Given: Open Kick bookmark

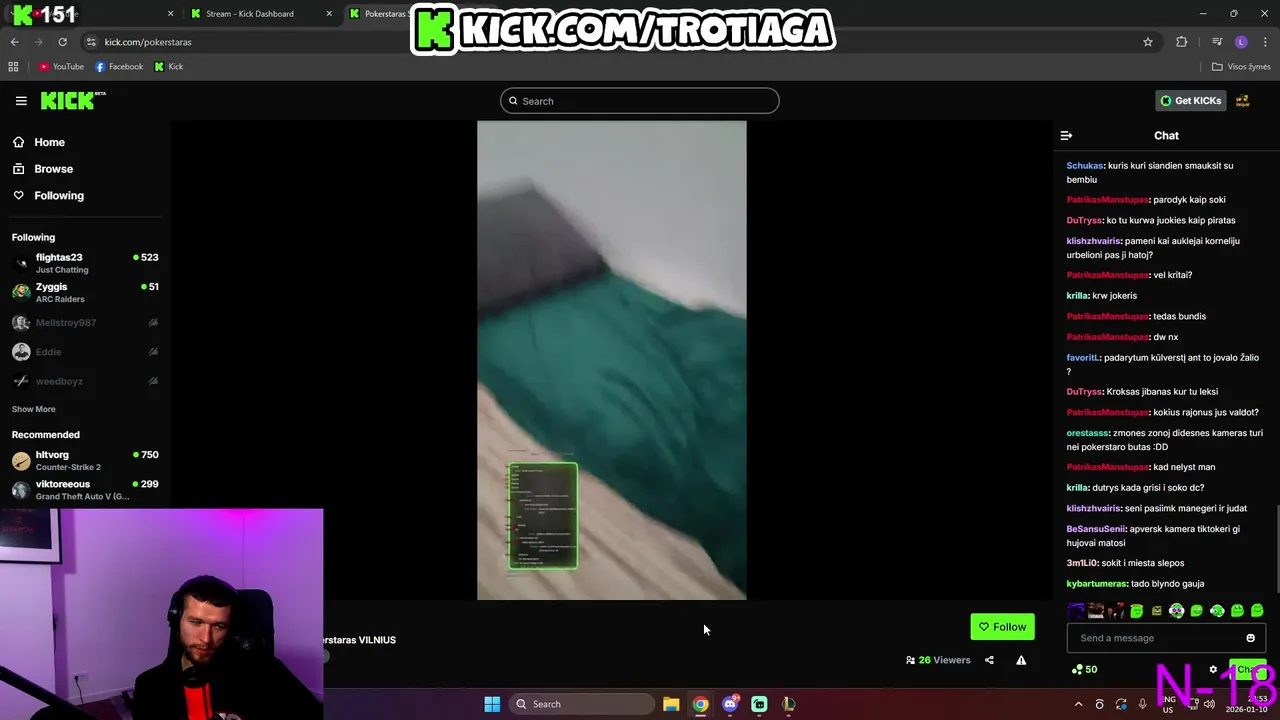Looking at the screenshot, I should point(169,67).
